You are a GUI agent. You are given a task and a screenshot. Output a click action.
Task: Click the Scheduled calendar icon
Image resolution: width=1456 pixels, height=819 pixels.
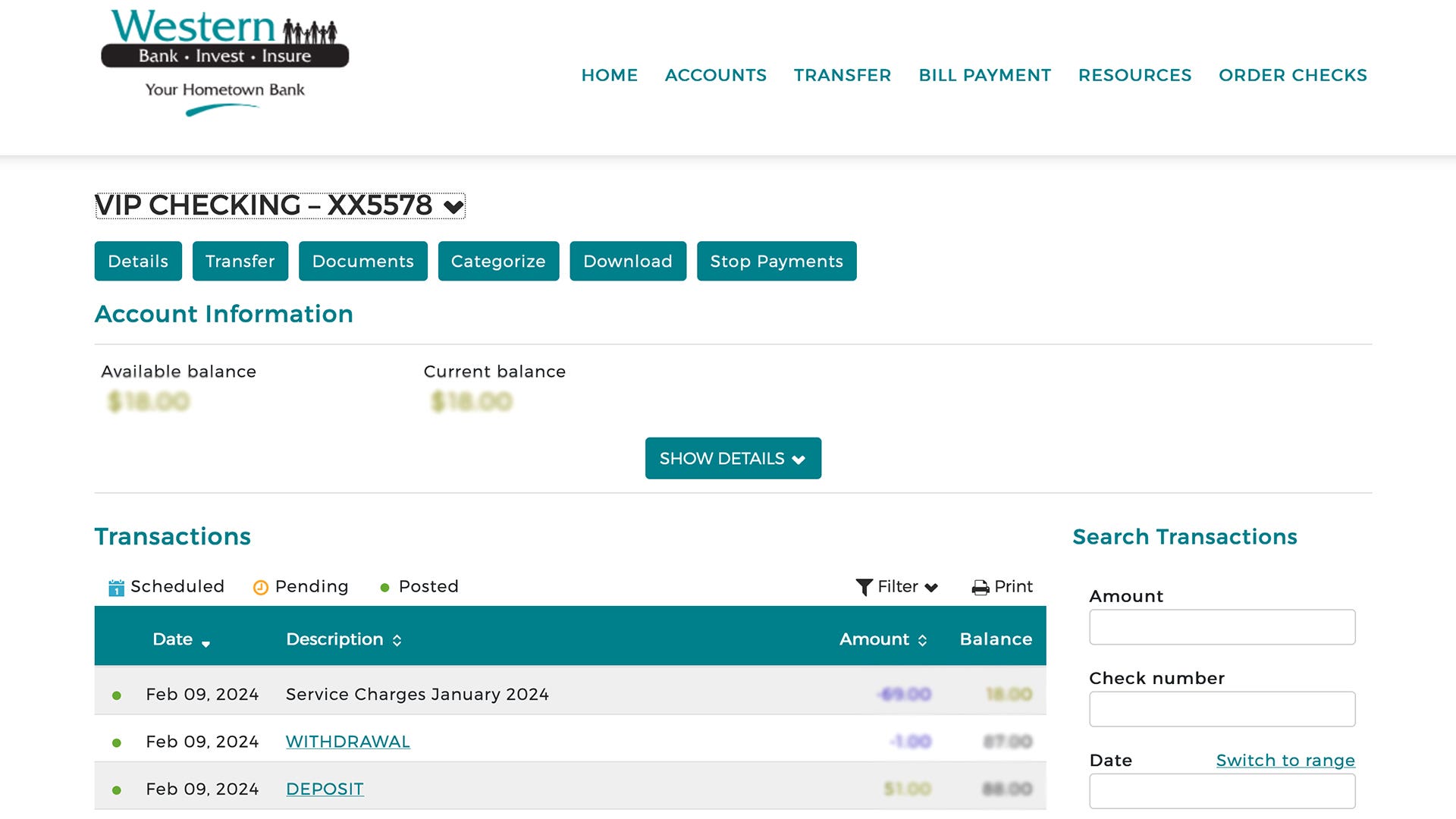[x=116, y=588]
